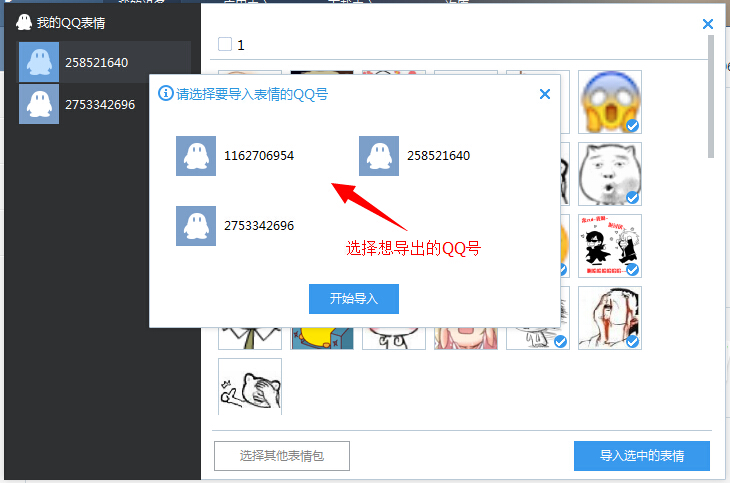Select the screaming face emoji thumbnail
Viewport: 730px width, 483px height.
[610, 102]
